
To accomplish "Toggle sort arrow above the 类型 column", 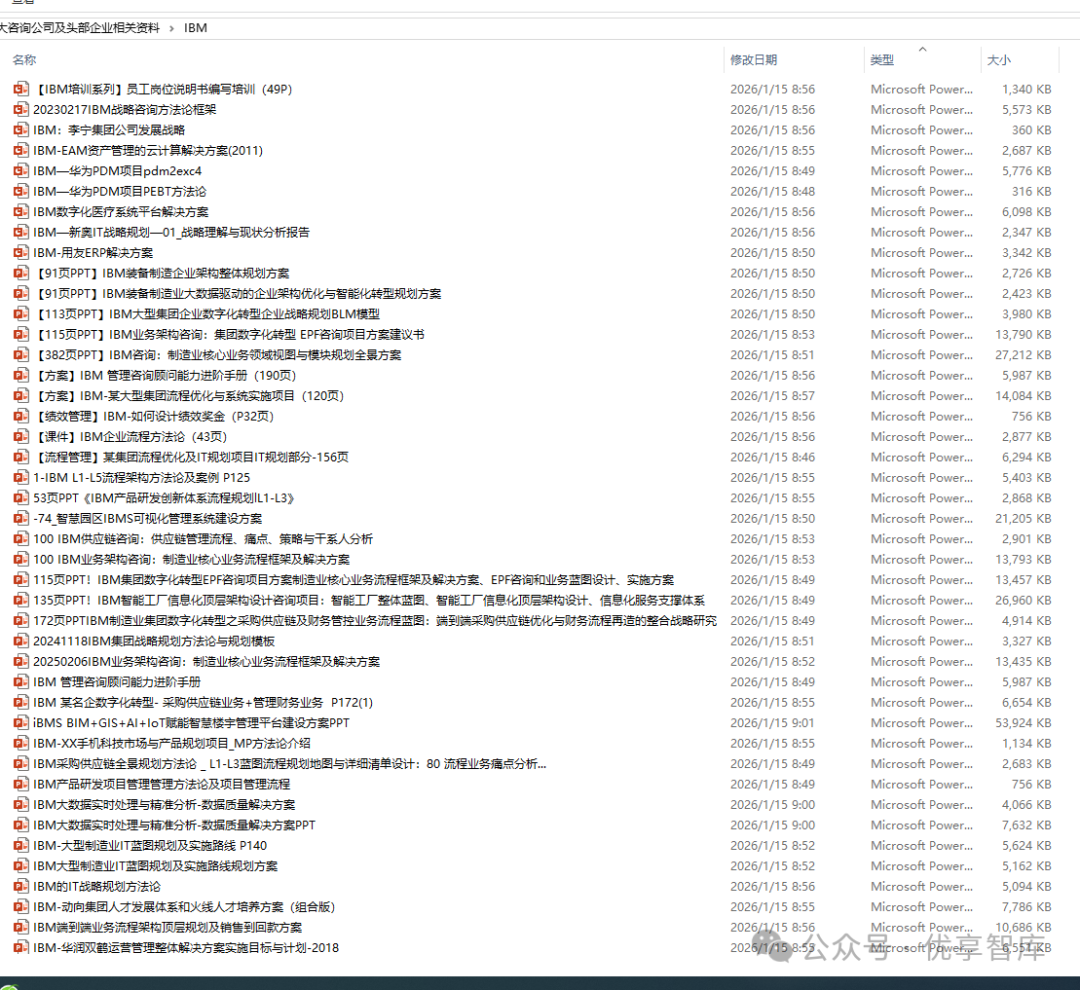I will 922,49.
